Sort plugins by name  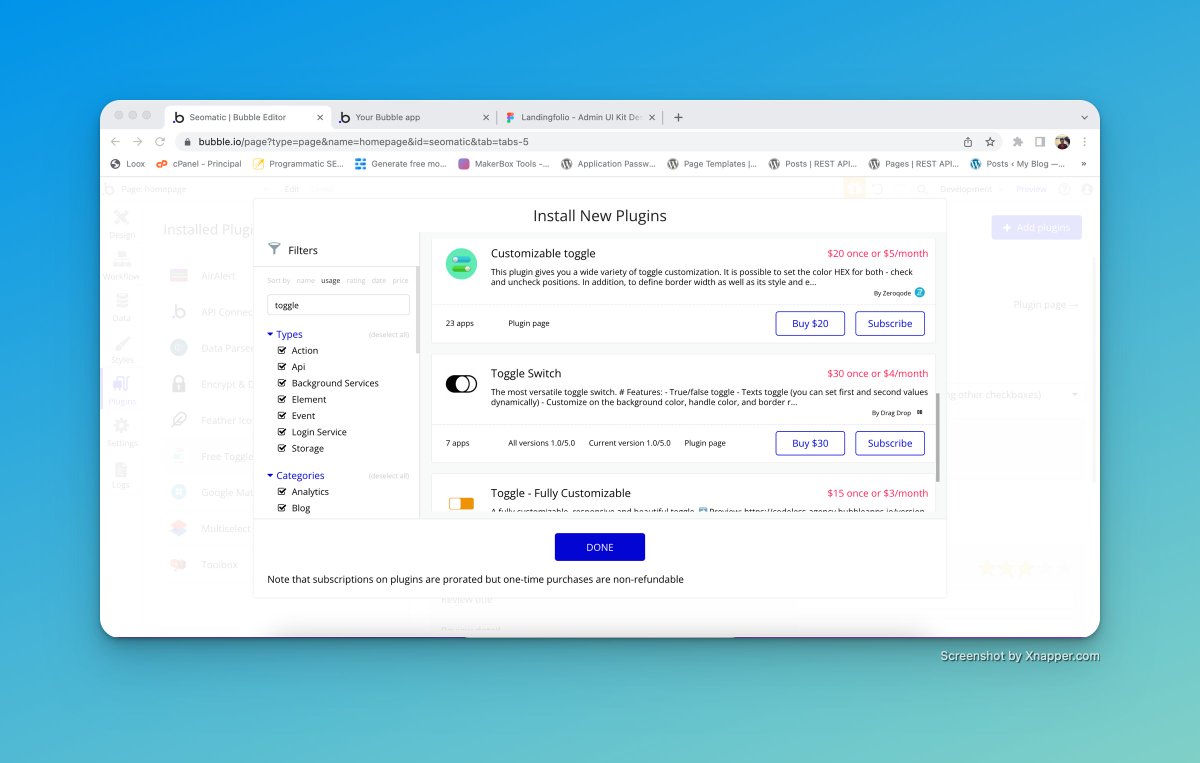click(305, 281)
